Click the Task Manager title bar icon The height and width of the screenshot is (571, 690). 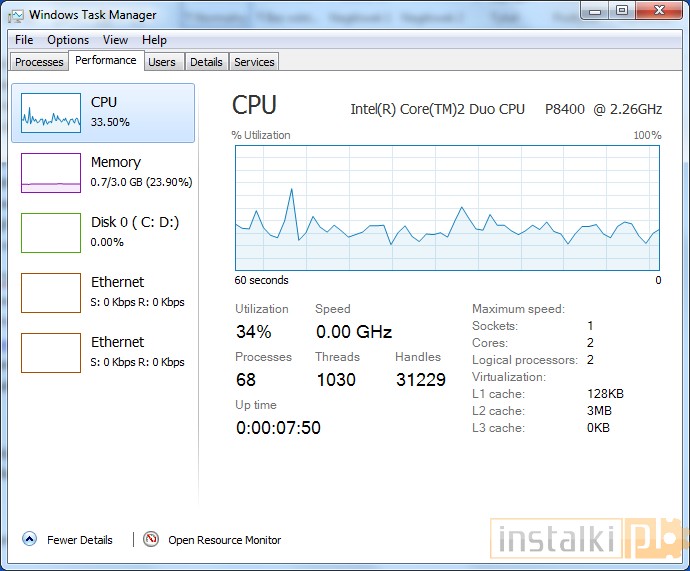click(x=16, y=16)
